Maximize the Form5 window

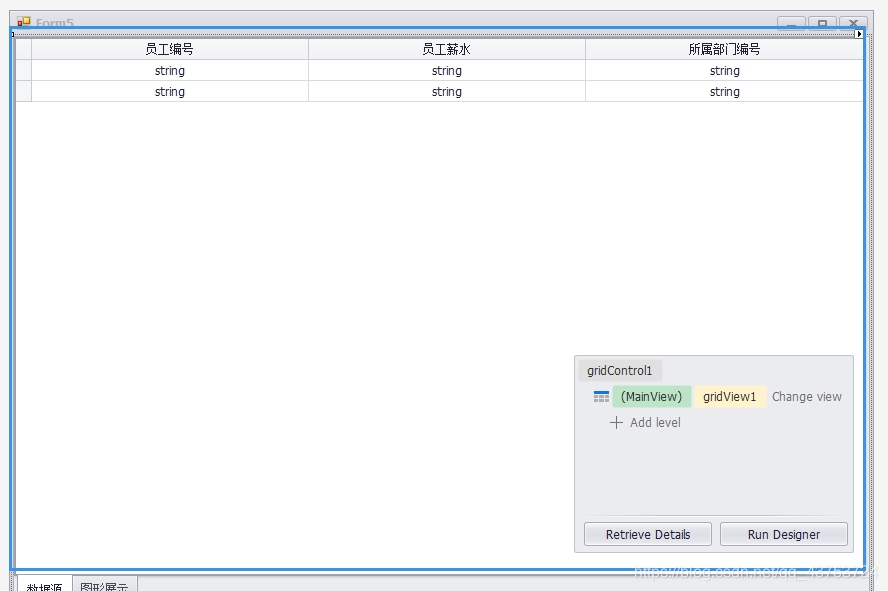click(822, 23)
